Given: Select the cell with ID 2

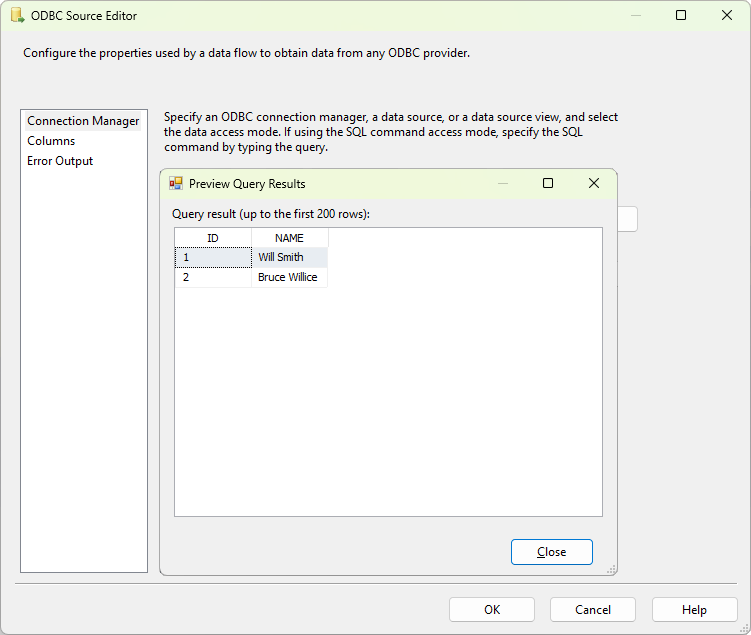Looking at the screenshot, I should click(x=213, y=277).
